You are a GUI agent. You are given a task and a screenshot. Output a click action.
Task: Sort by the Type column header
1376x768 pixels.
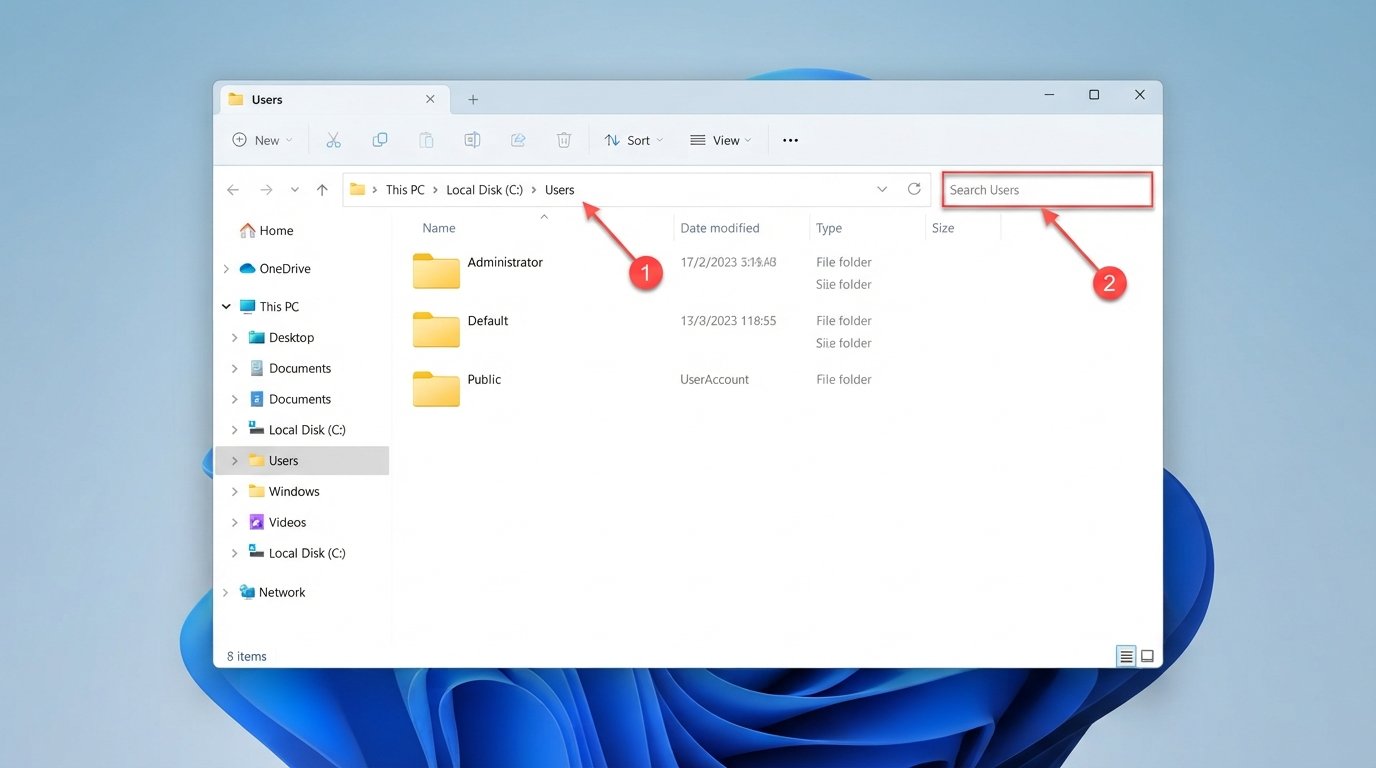click(x=829, y=228)
